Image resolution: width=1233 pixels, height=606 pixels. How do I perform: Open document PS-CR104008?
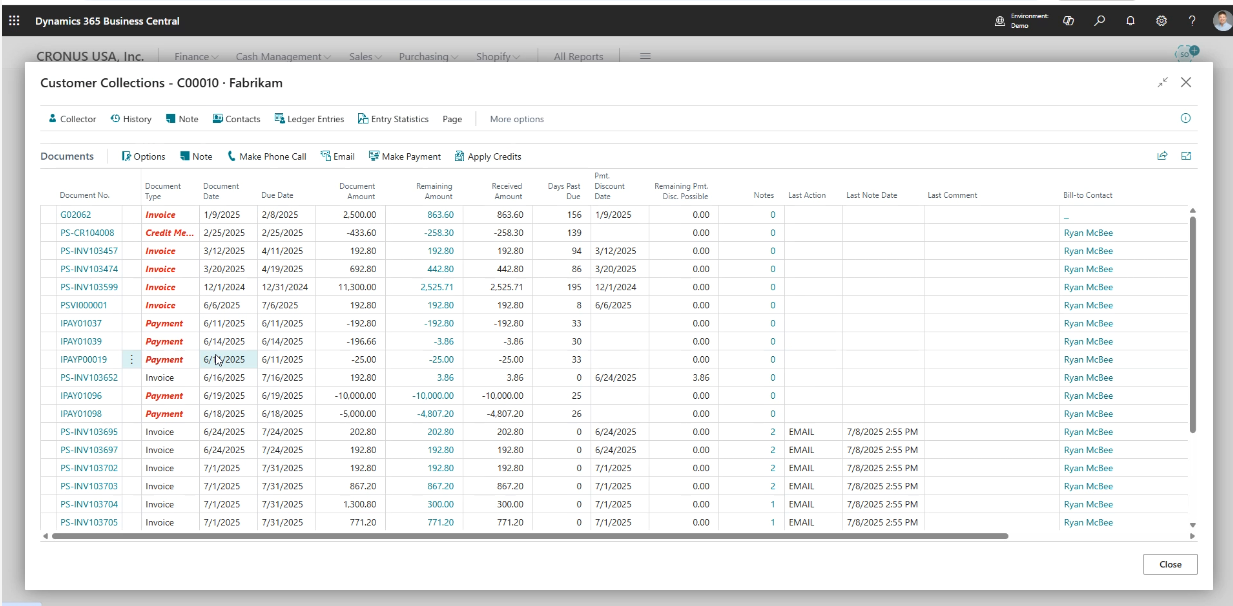click(87, 233)
